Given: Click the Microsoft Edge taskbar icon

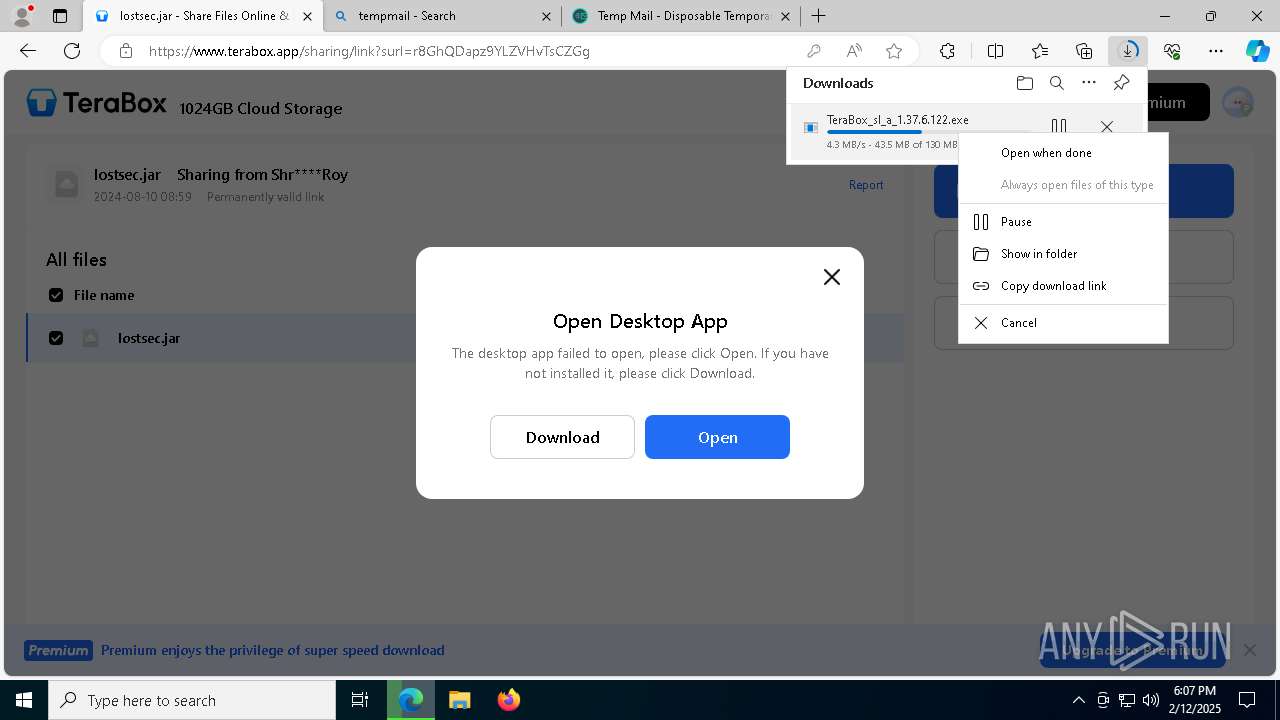Looking at the screenshot, I should pyautogui.click(x=411, y=700).
